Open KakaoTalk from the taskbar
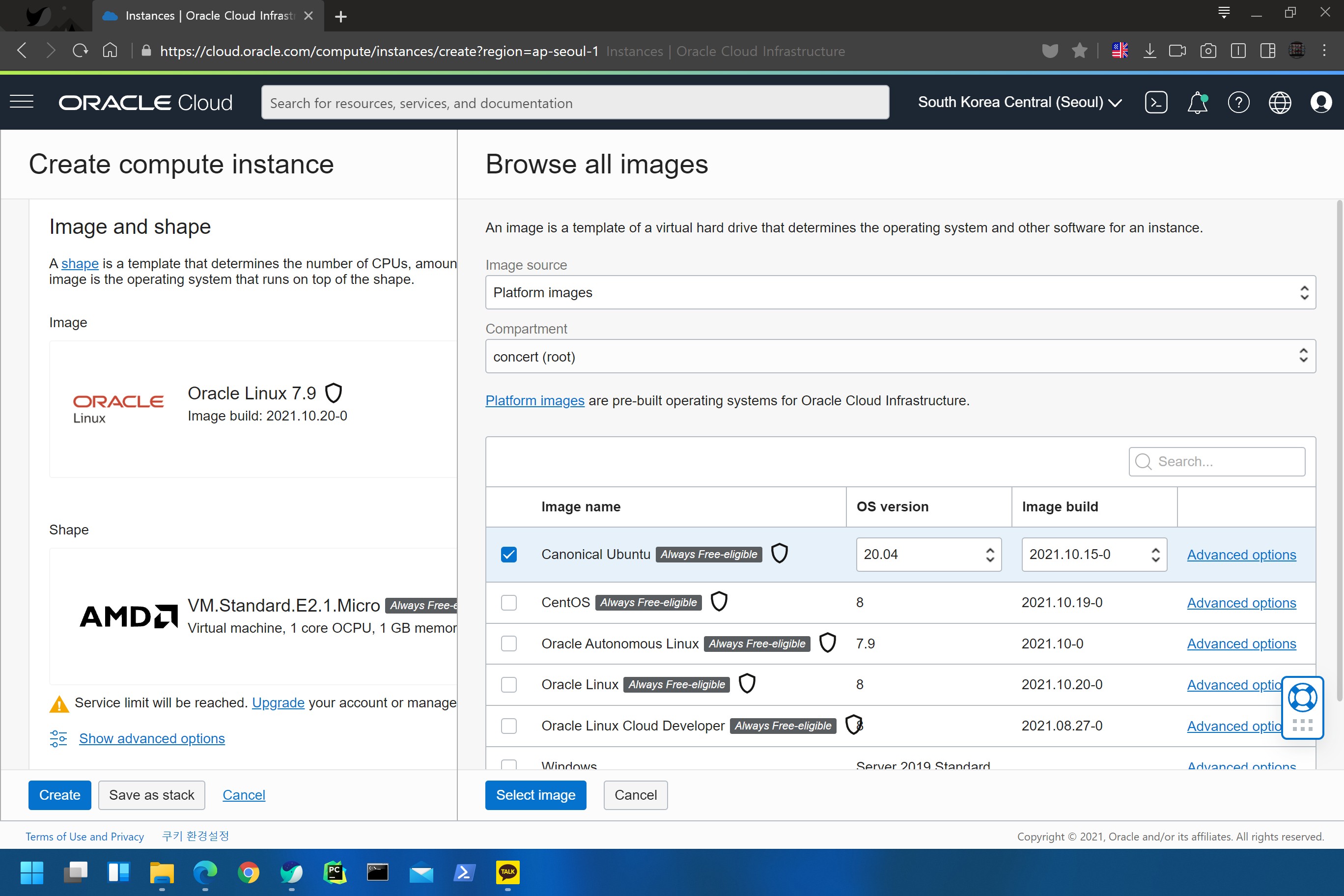 [507, 872]
